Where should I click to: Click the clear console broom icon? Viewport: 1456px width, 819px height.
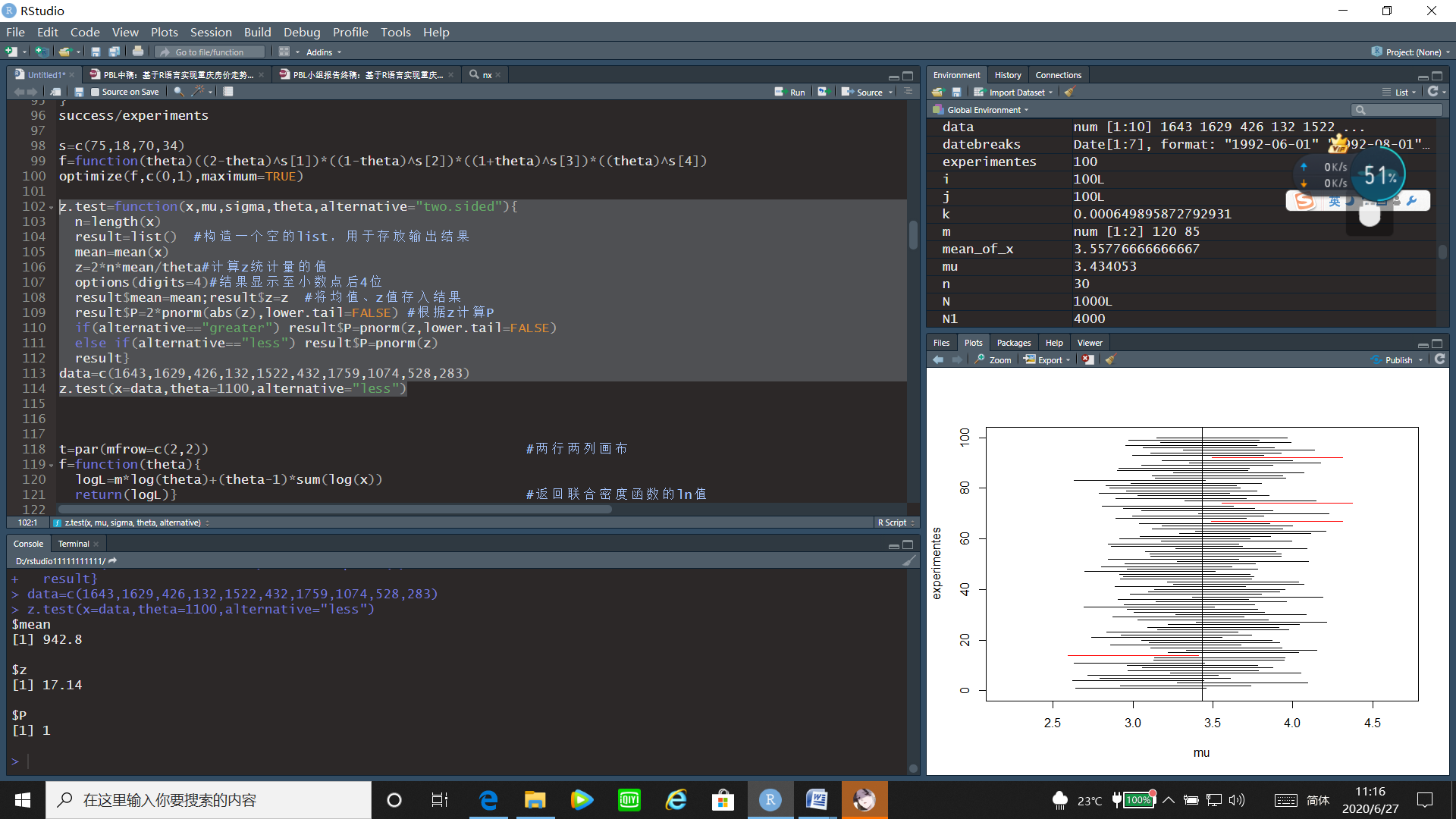click(x=908, y=560)
